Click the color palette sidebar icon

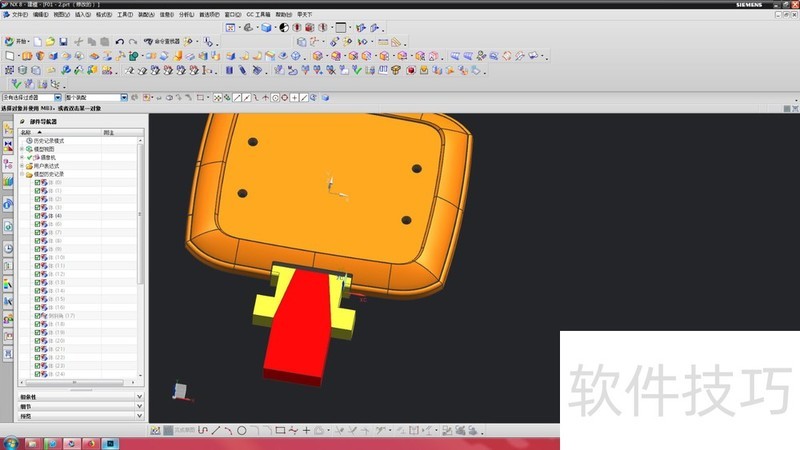pyautogui.click(x=8, y=283)
